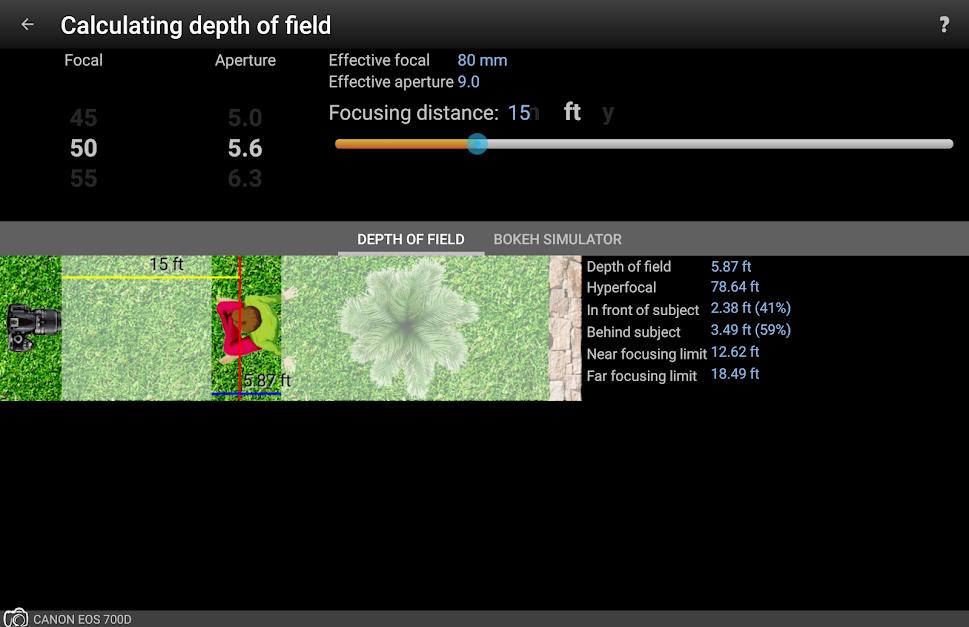The height and width of the screenshot is (627, 969).
Task: Click the focusing distance value 15
Action: coord(518,113)
